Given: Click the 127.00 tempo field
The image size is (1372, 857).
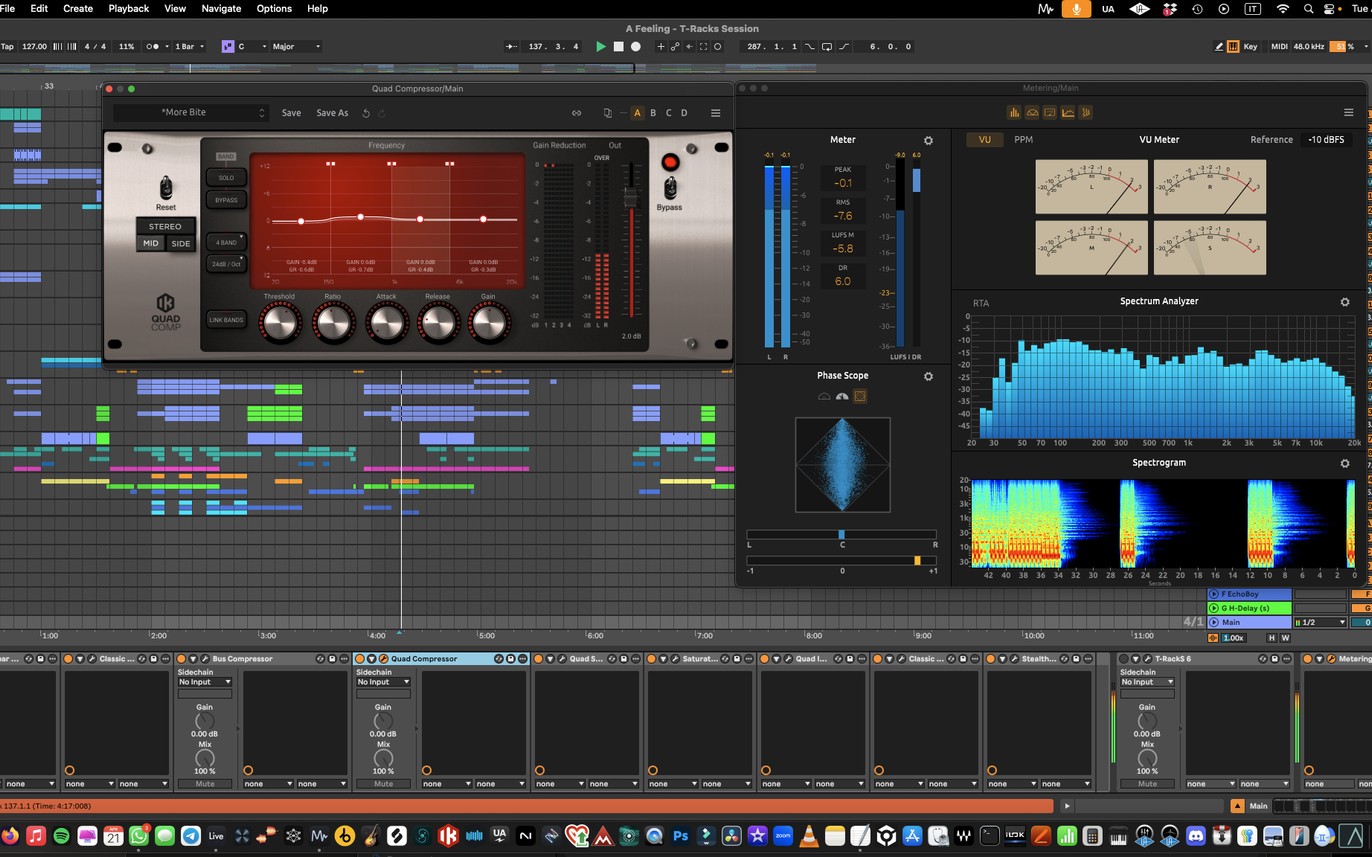Looking at the screenshot, I should tap(34, 47).
